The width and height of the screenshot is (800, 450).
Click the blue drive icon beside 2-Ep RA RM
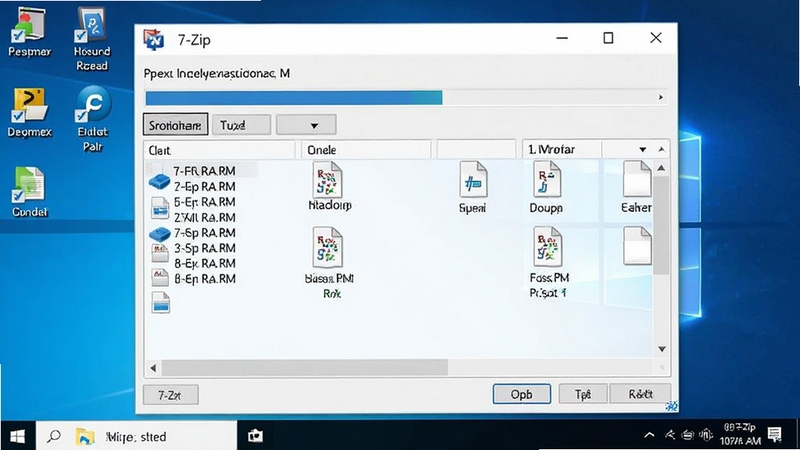[x=159, y=182]
